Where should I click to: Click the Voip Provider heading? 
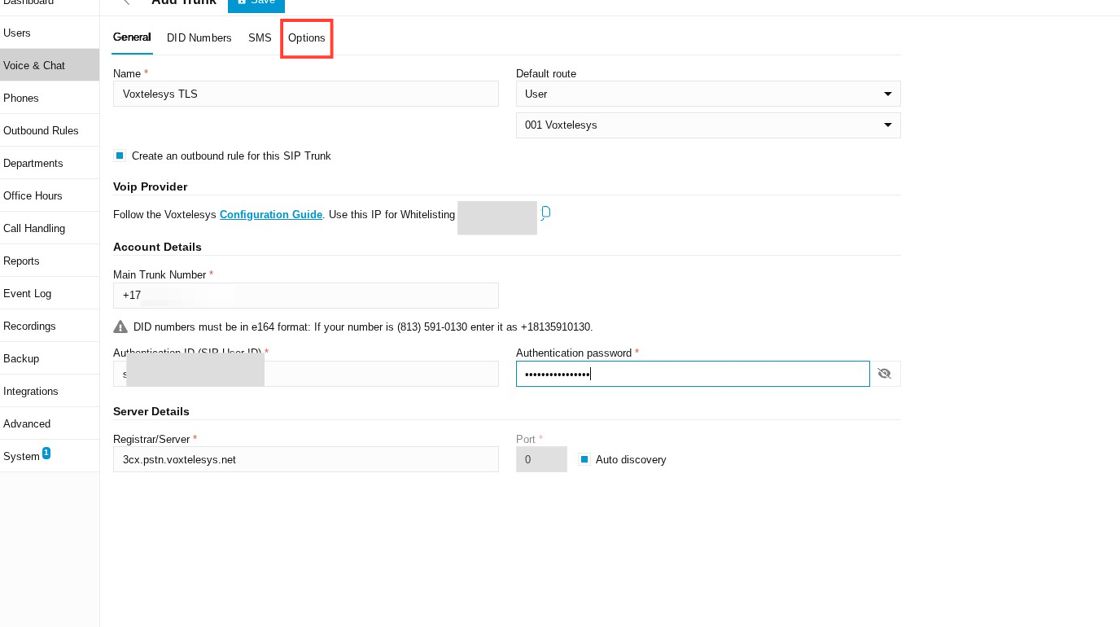coord(150,186)
